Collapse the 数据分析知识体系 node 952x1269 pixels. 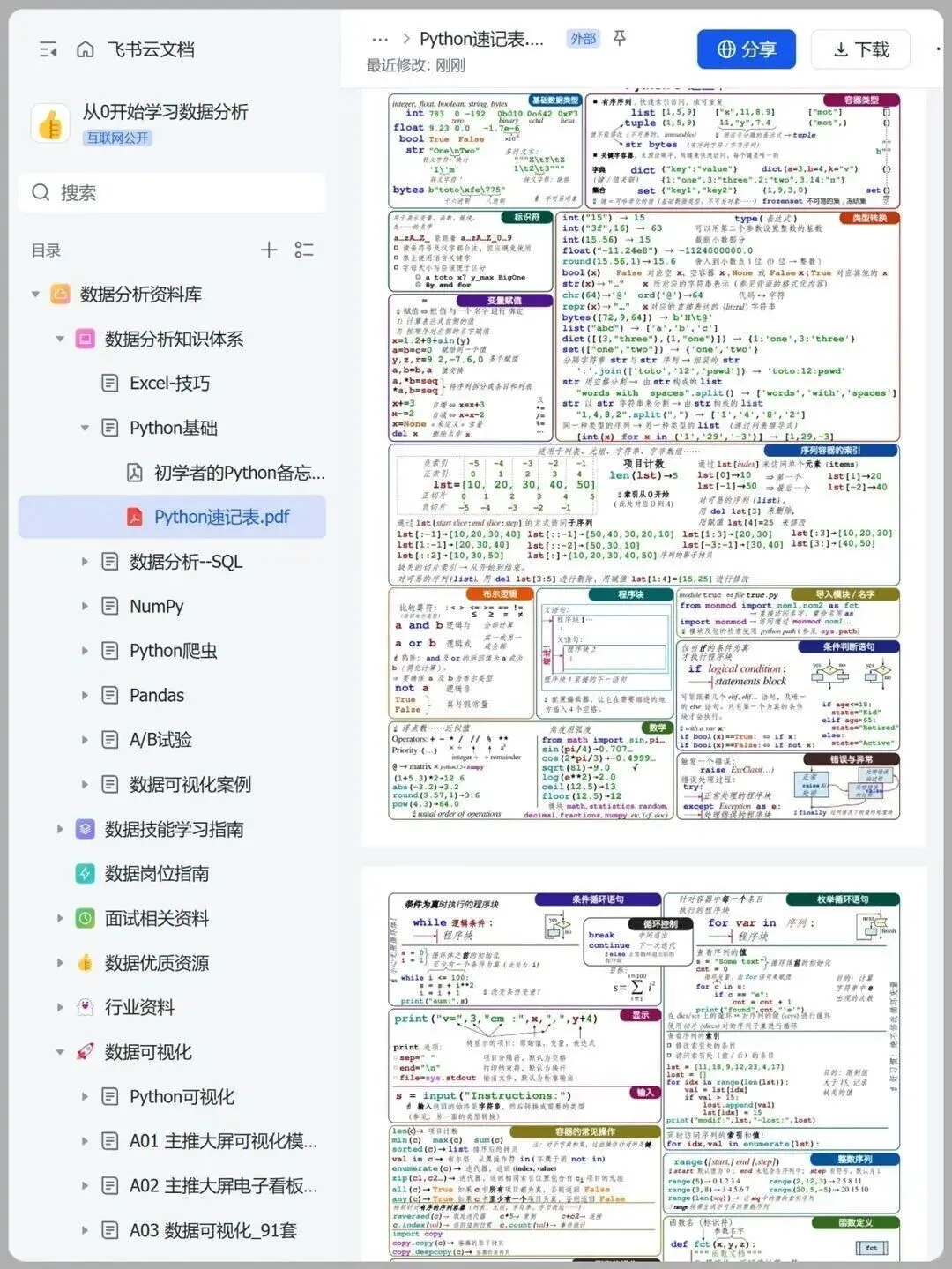tap(60, 339)
